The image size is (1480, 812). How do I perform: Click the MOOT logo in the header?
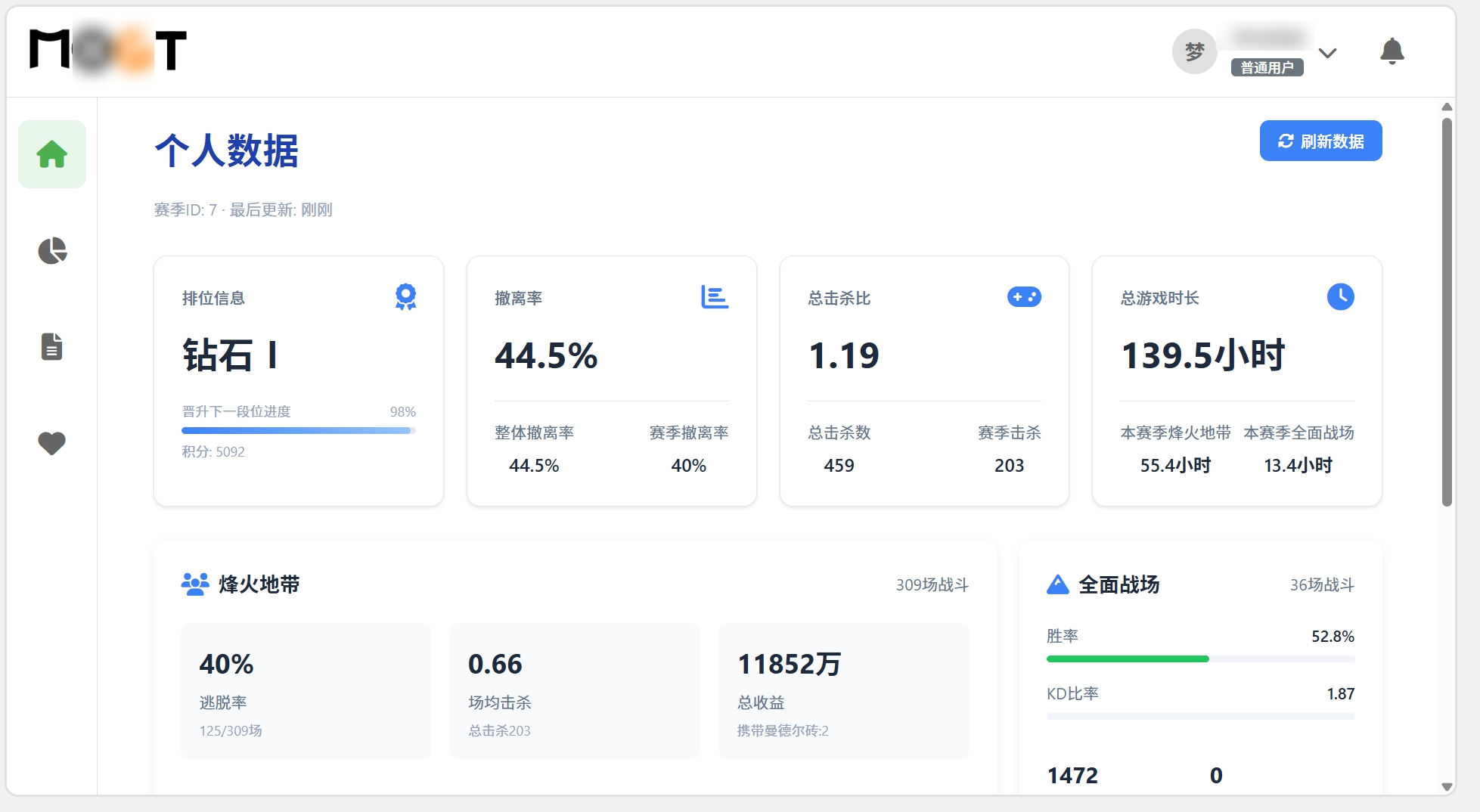tap(108, 51)
